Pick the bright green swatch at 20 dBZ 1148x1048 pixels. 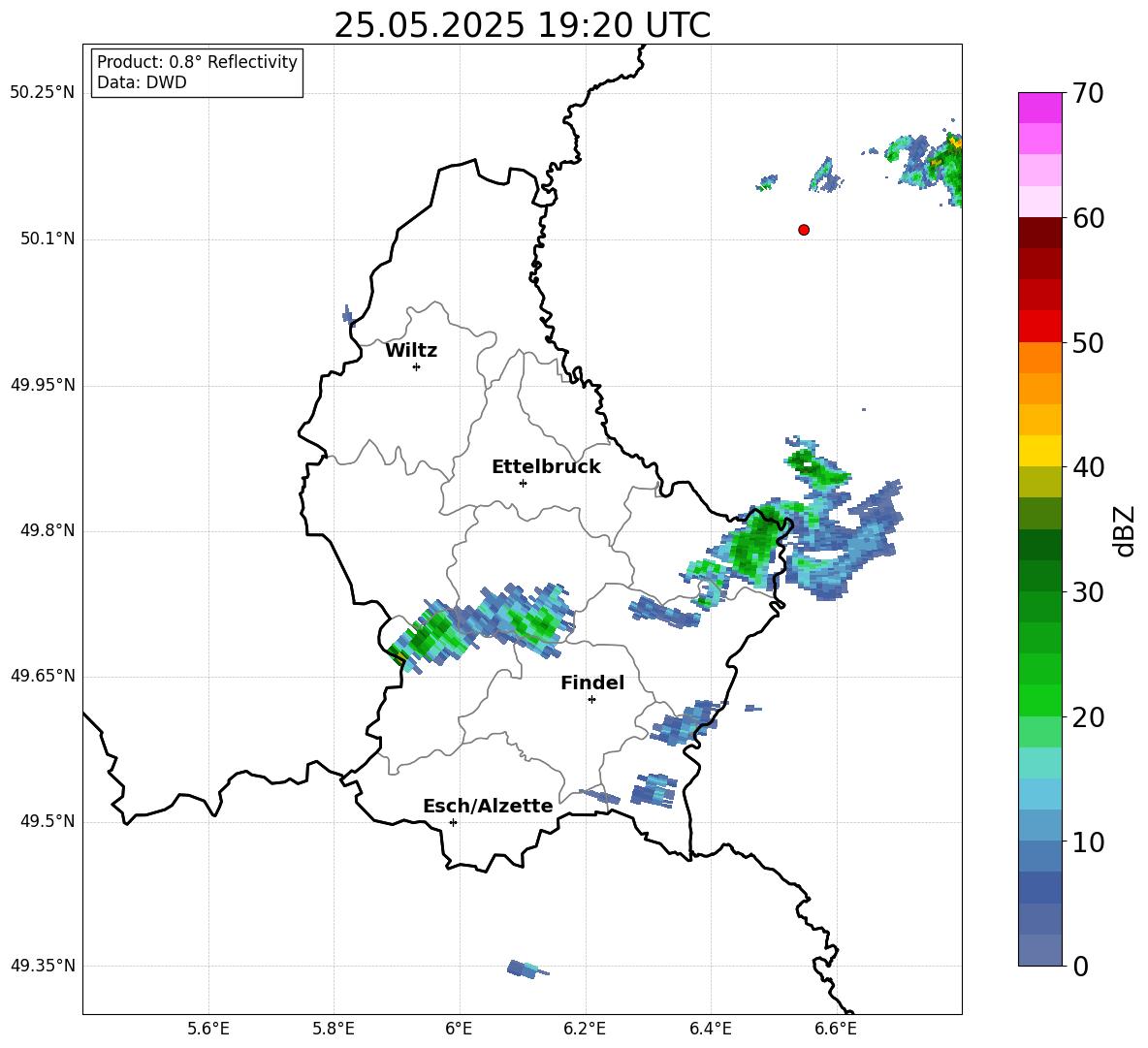(1039, 700)
